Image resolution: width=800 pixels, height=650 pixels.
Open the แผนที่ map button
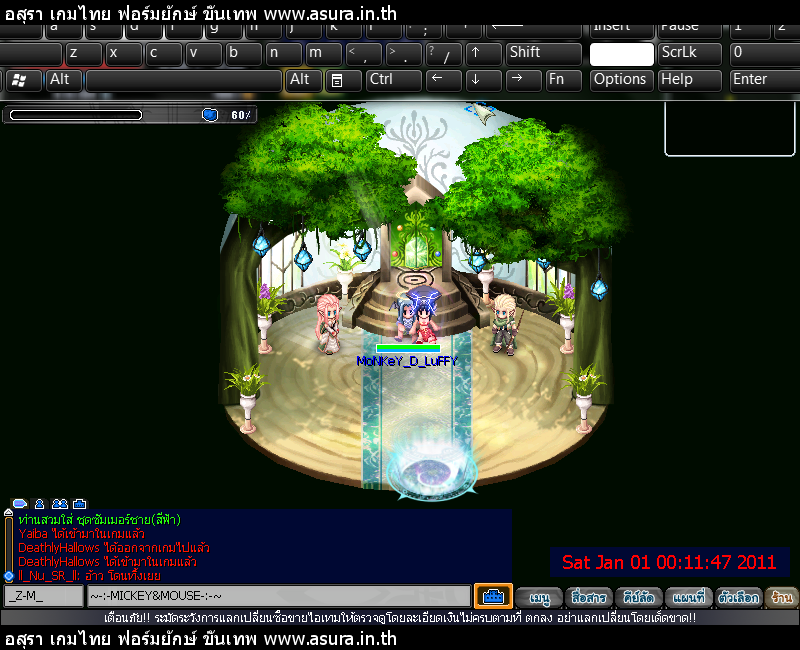(688, 598)
